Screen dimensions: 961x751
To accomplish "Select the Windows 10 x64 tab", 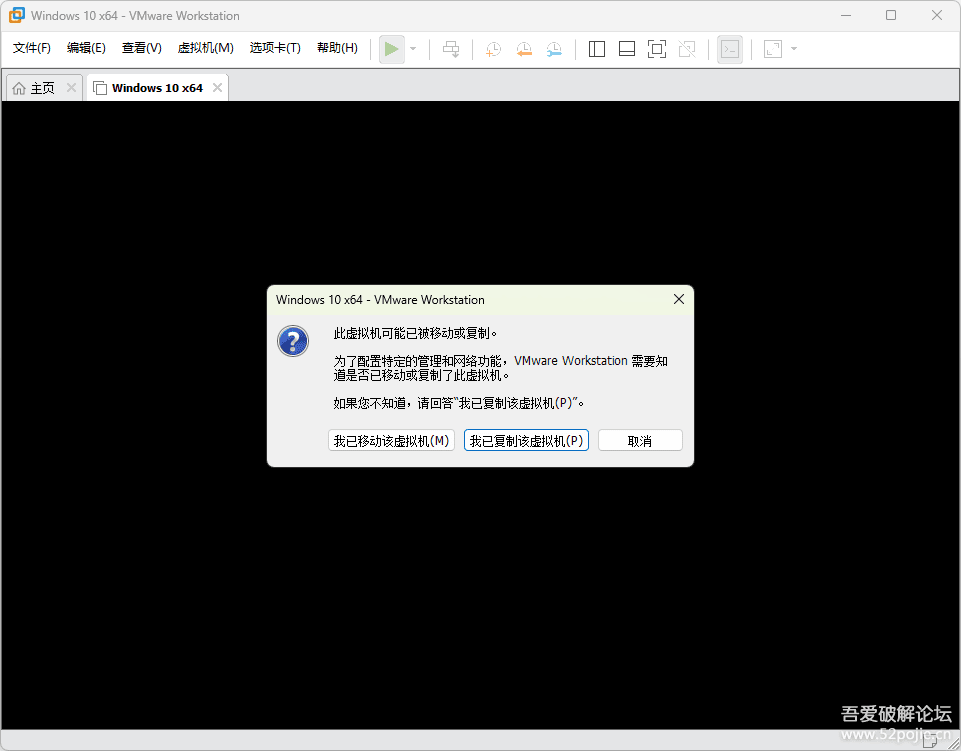I will click(x=155, y=87).
